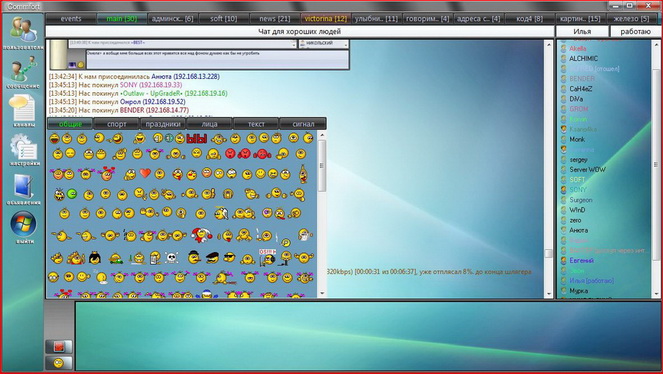Open the праздники emoticon tab
Viewport: 663px width, 374px height.
(x=163, y=124)
